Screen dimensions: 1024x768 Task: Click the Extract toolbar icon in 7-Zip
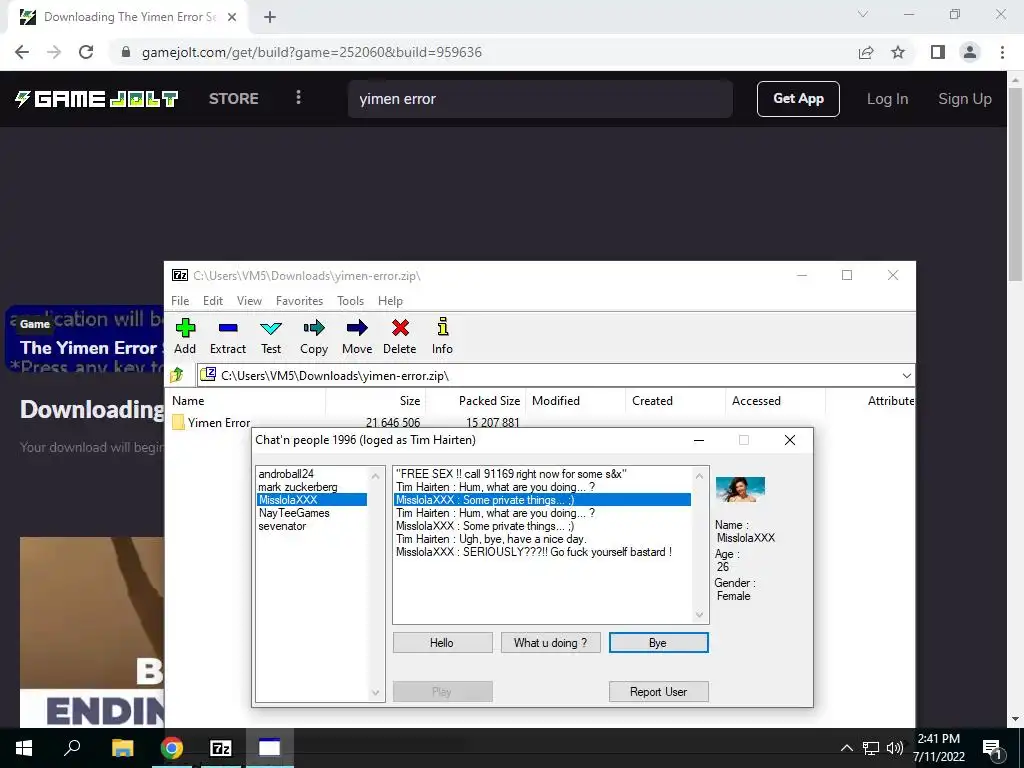pyautogui.click(x=228, y=328)
